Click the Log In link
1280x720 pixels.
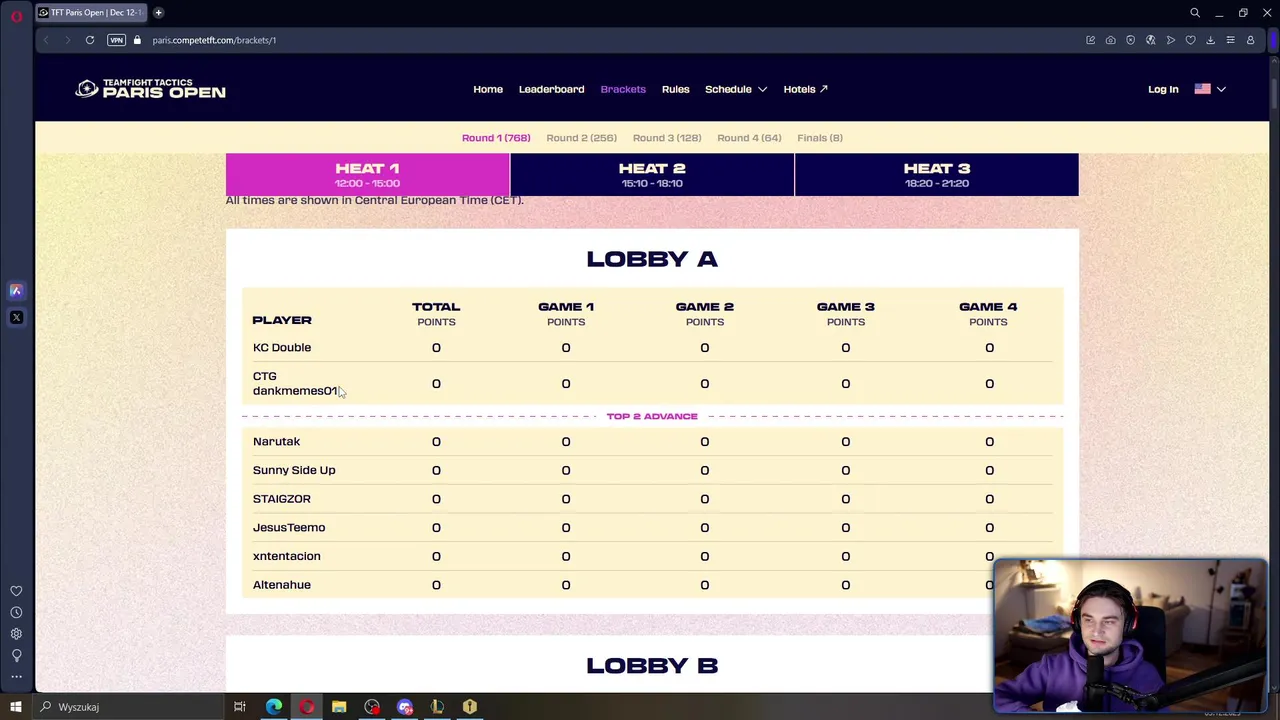point(1163,89)
